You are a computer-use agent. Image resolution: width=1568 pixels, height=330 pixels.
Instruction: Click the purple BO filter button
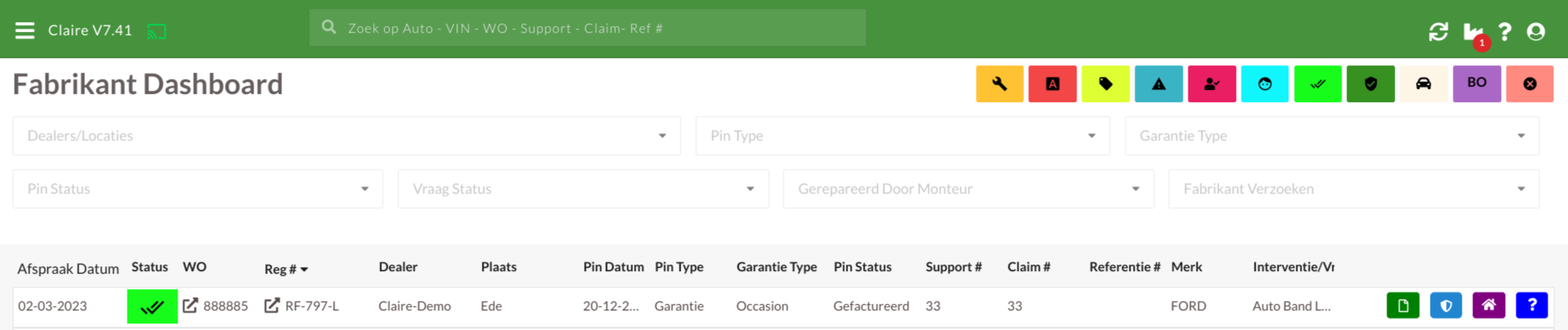(1476, 84)
